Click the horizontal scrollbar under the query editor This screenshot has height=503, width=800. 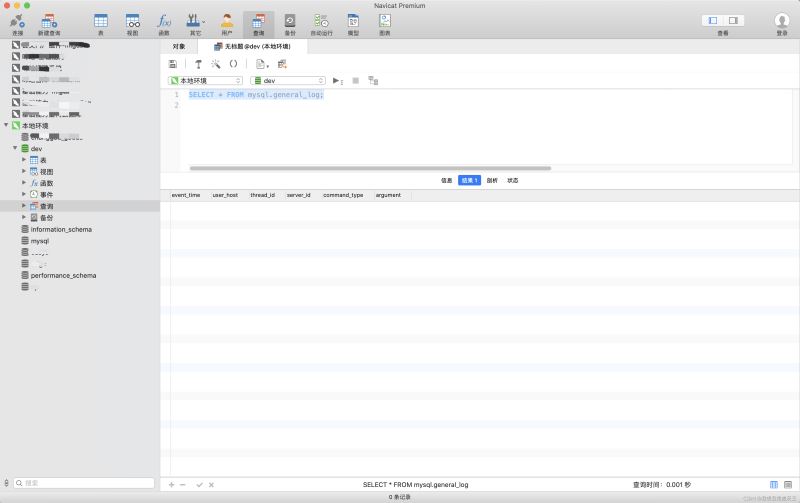click(370, 168)
